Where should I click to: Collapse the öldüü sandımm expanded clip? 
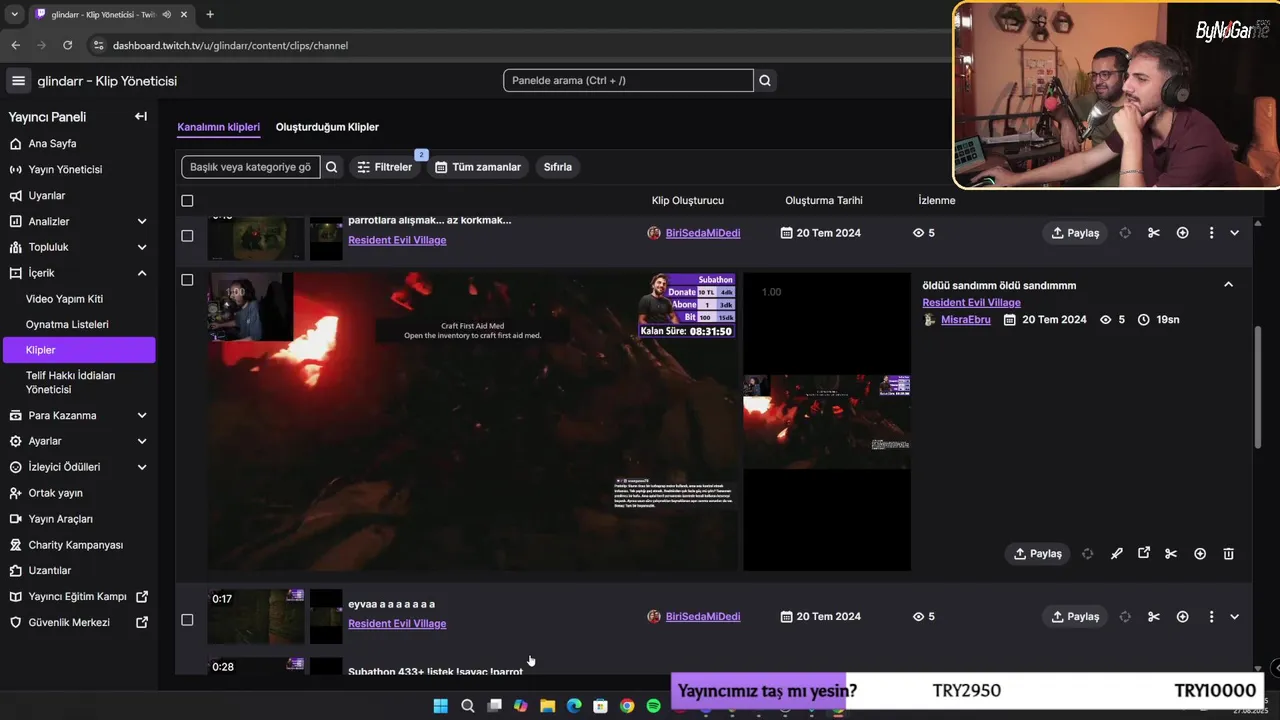(1228, 285)
